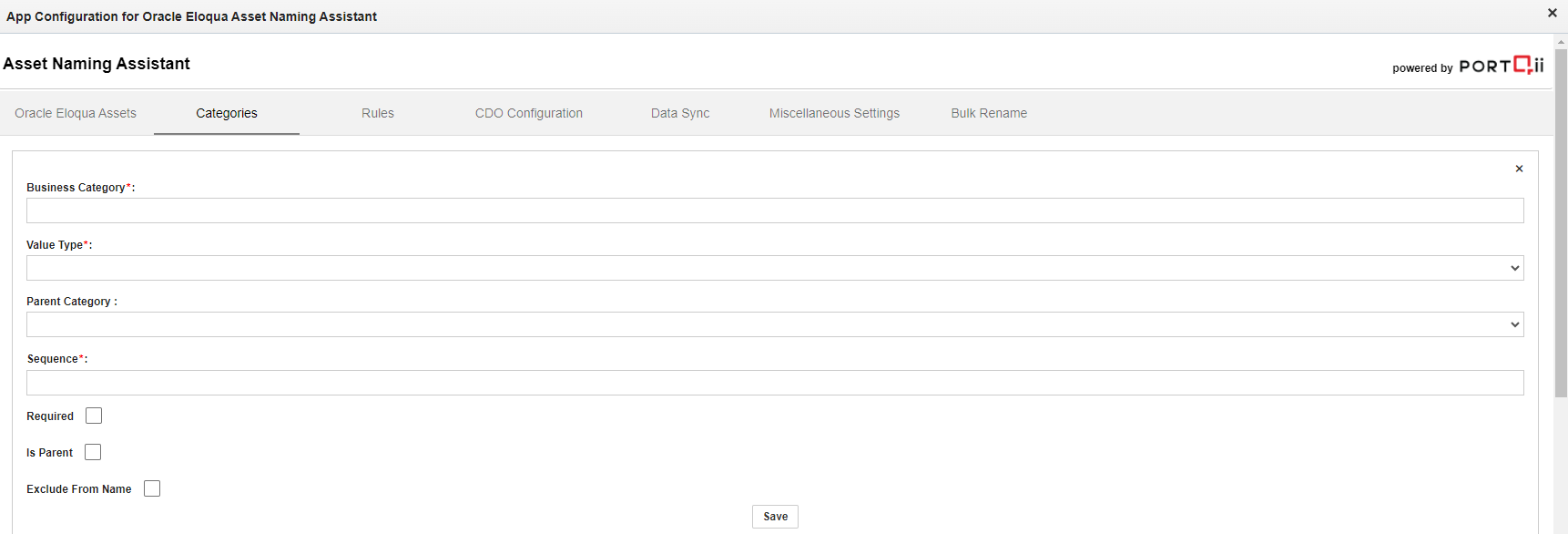Check the Exclude From Name box
This screenshot has width=1568, height=534.
[152, 488]
